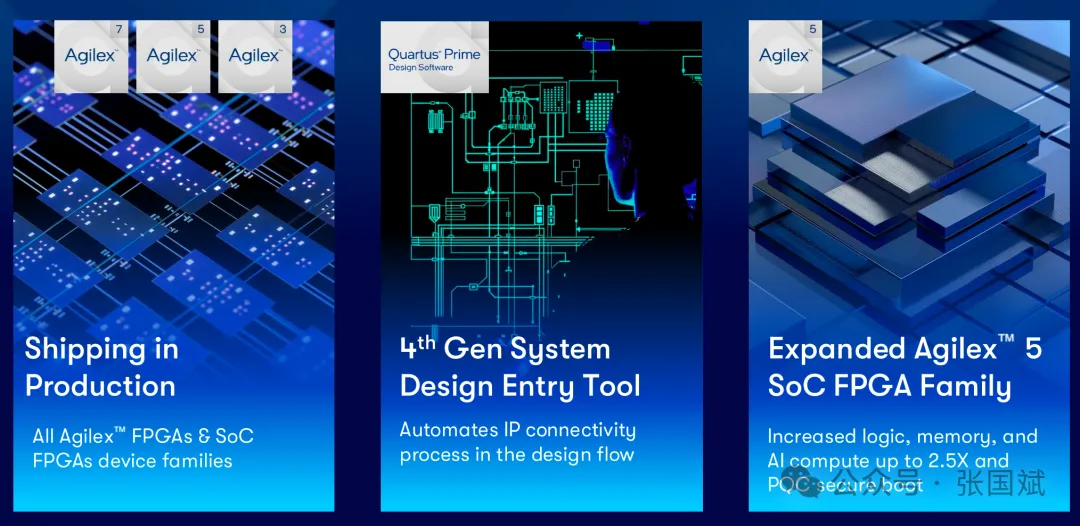Click the Agilex 3 logo badge
The width and height of the screenshot is (1080, 526).
[x=255, y=56]
